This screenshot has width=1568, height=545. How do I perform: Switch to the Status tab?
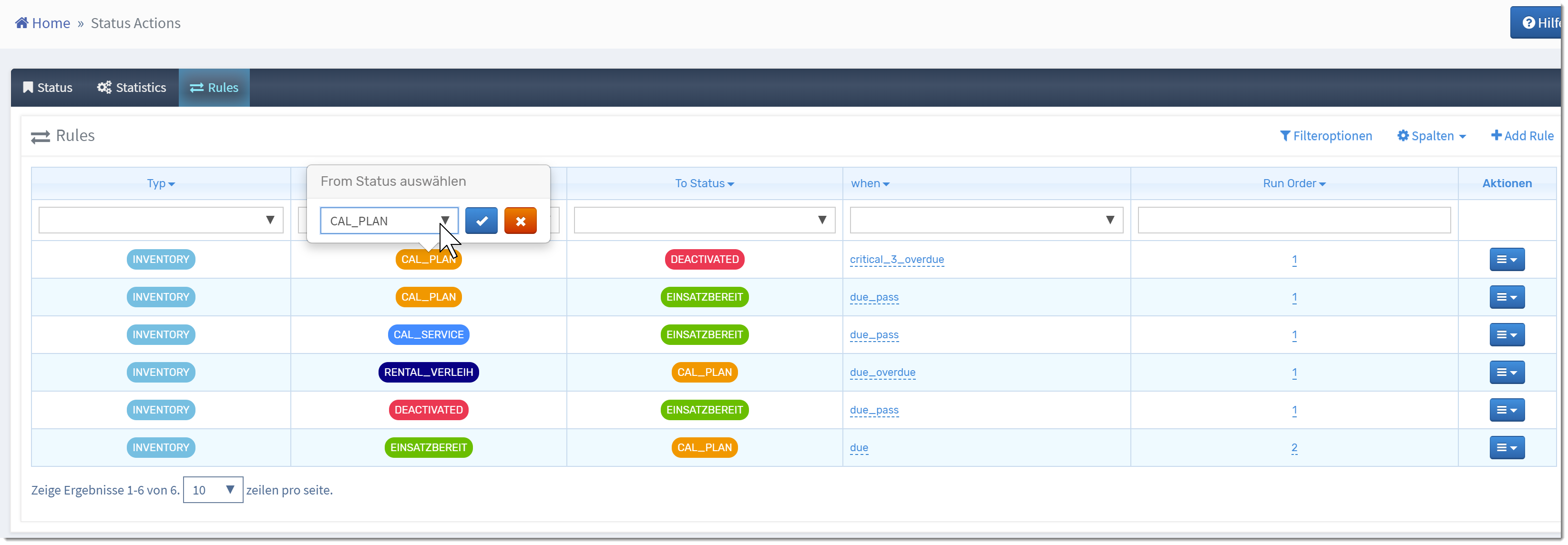click(x=48, y=88)
